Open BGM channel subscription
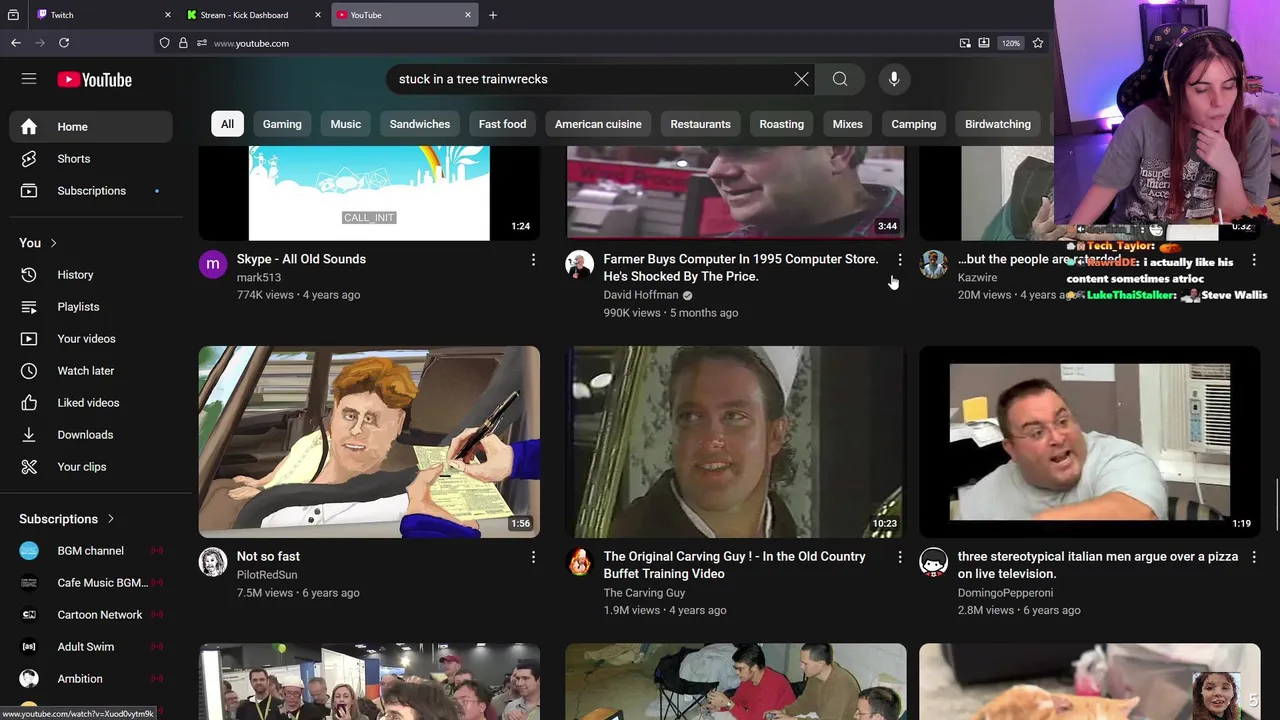Screen dimensions: 1280x720 click(x=91, y=551)
